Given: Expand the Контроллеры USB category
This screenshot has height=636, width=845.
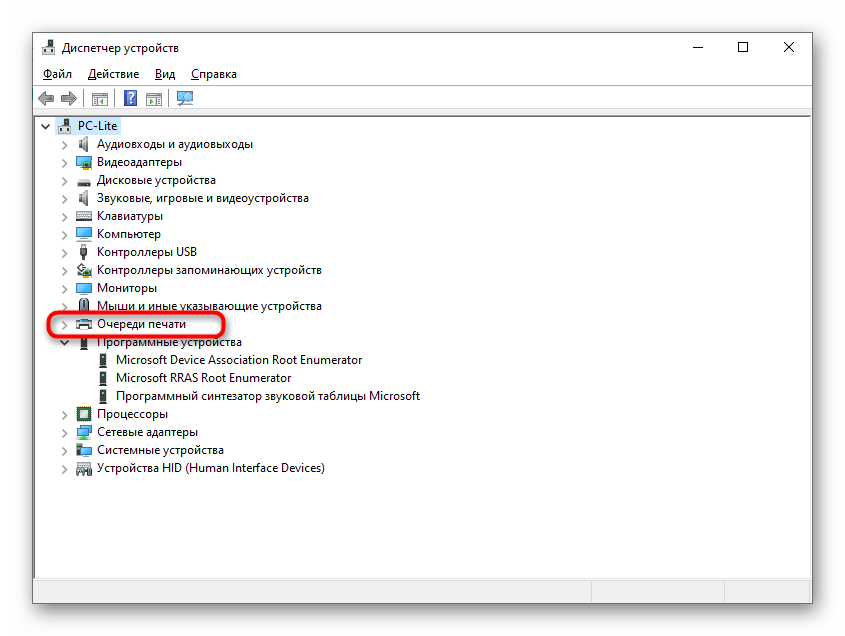Looking at the screenshot, I should point(65,252).
